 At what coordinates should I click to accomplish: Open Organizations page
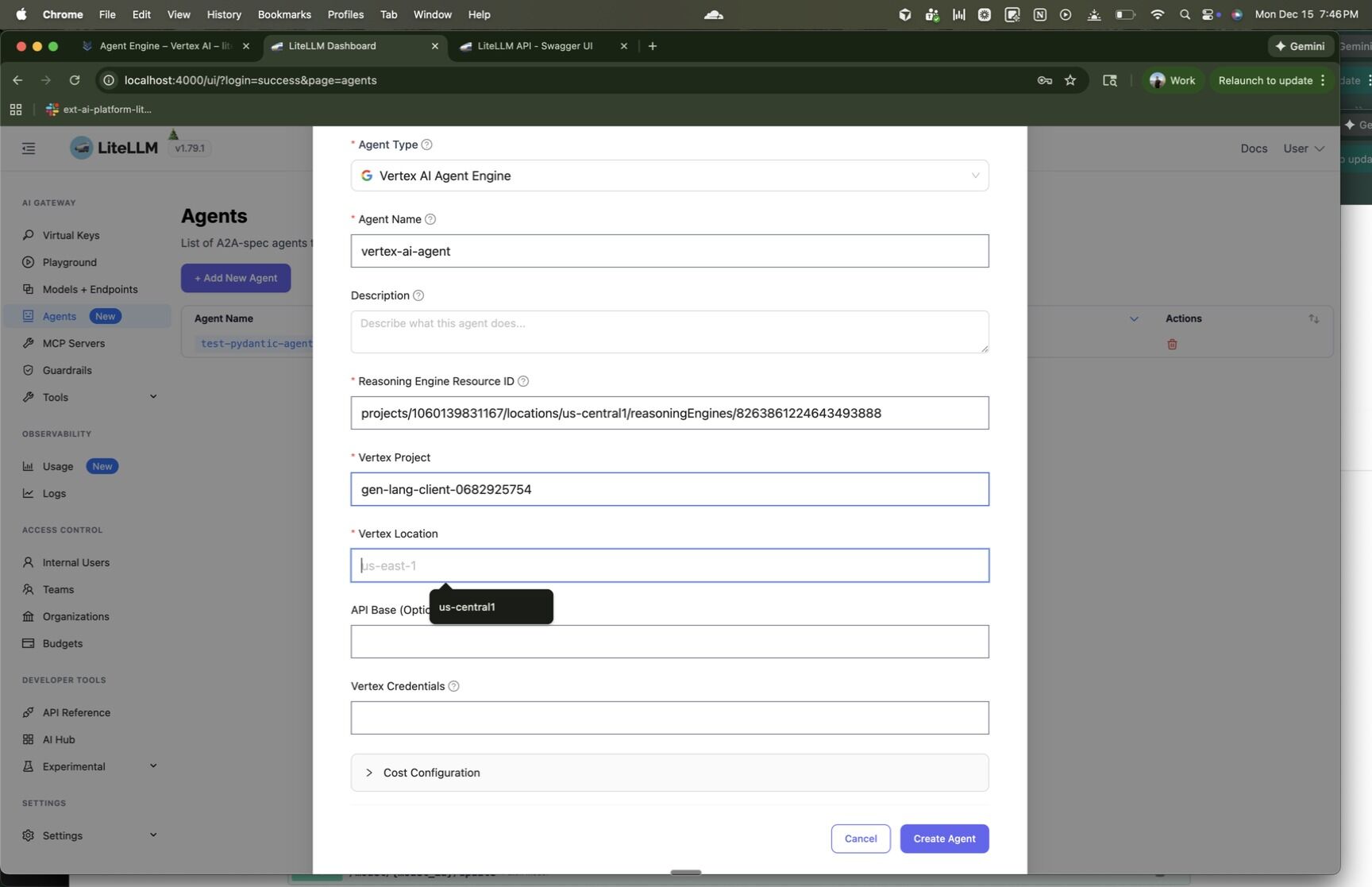(75, 616)
